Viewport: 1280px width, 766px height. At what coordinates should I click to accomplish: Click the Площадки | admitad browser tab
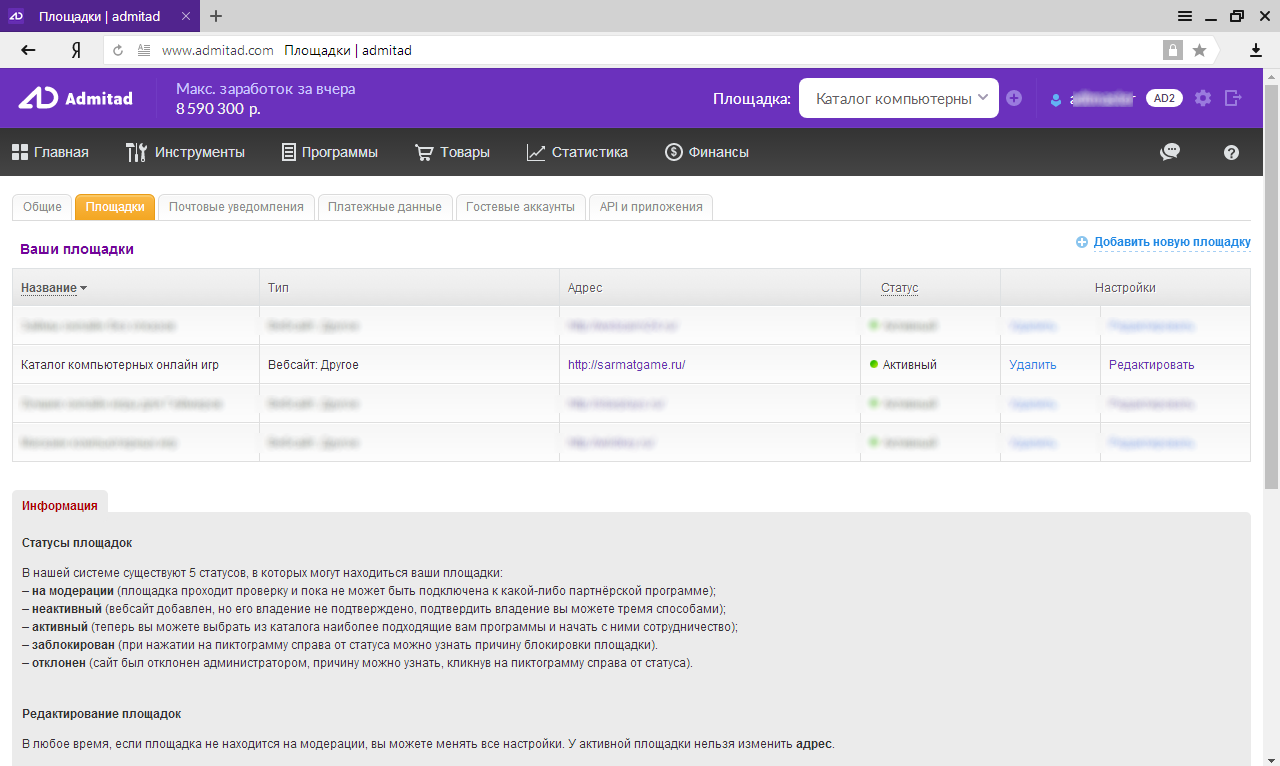[x=100, y=16]
